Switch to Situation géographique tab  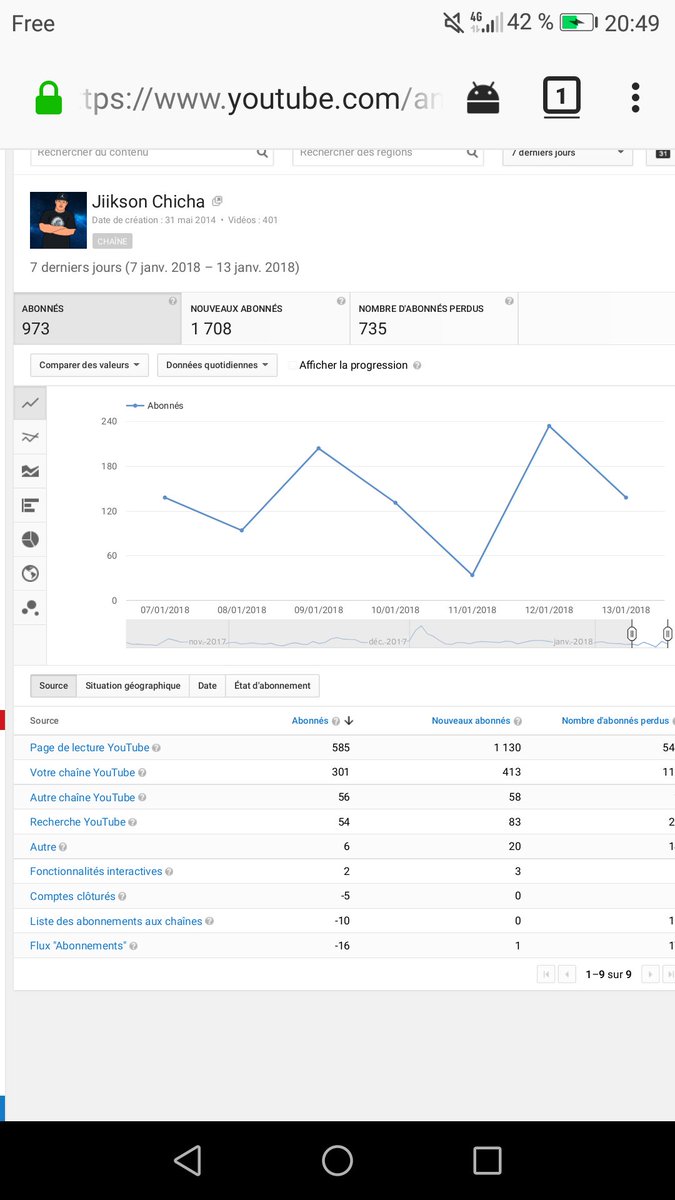tap(133, 686)
